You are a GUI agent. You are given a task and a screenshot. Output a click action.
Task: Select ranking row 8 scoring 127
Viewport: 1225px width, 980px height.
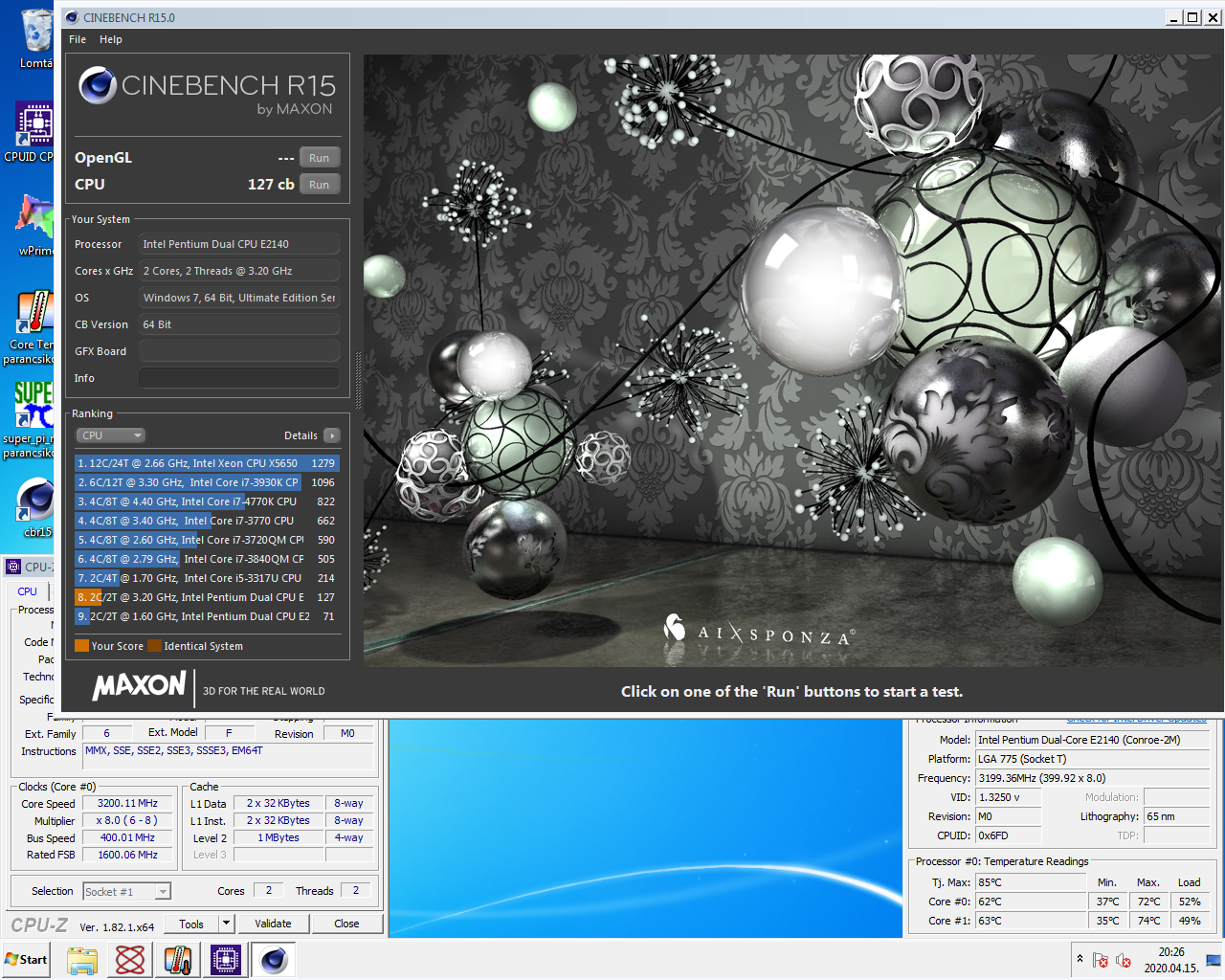point(208,597)
